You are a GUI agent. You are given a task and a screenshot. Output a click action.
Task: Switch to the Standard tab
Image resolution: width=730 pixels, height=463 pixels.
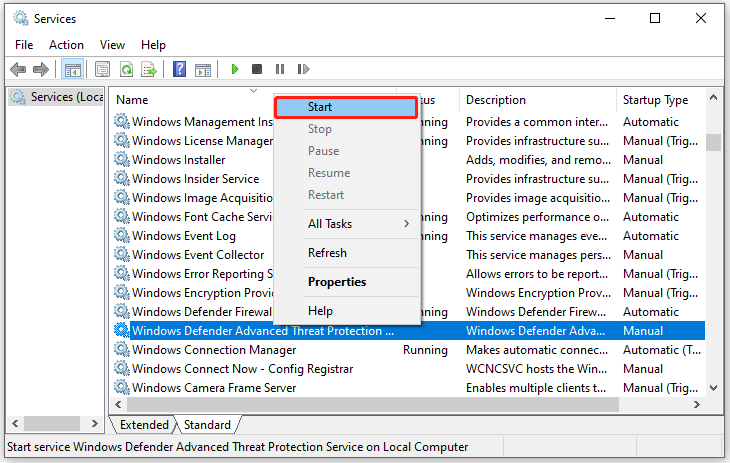click(x=207, y=425)
